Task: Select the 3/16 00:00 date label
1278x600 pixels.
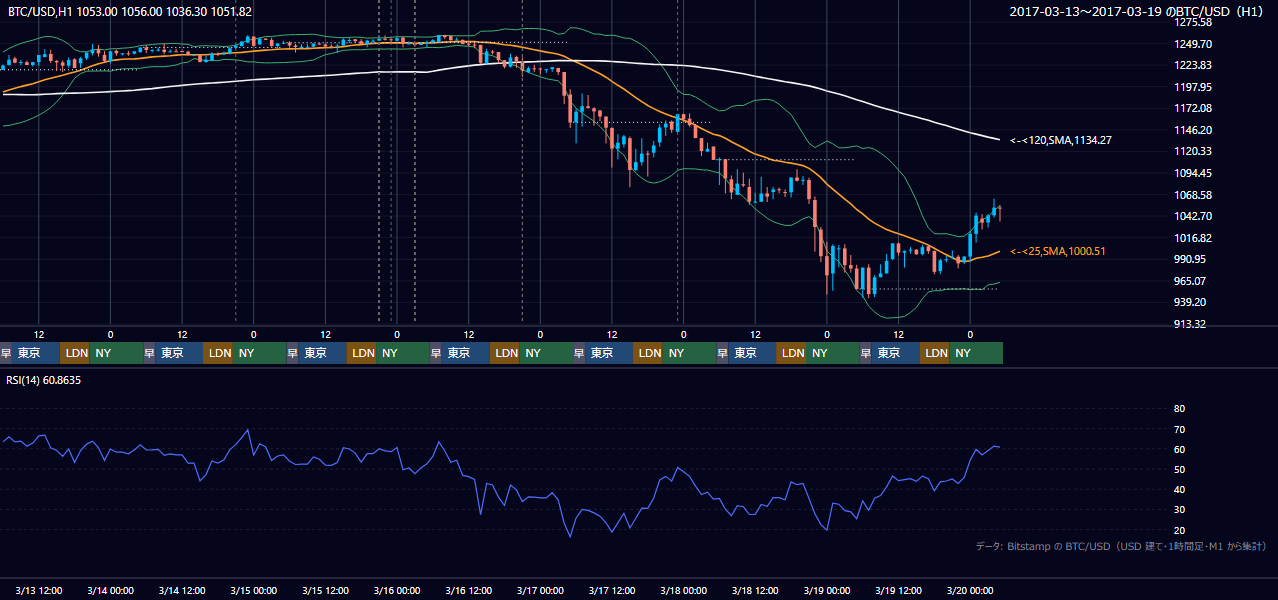Action: coord(397,590)
